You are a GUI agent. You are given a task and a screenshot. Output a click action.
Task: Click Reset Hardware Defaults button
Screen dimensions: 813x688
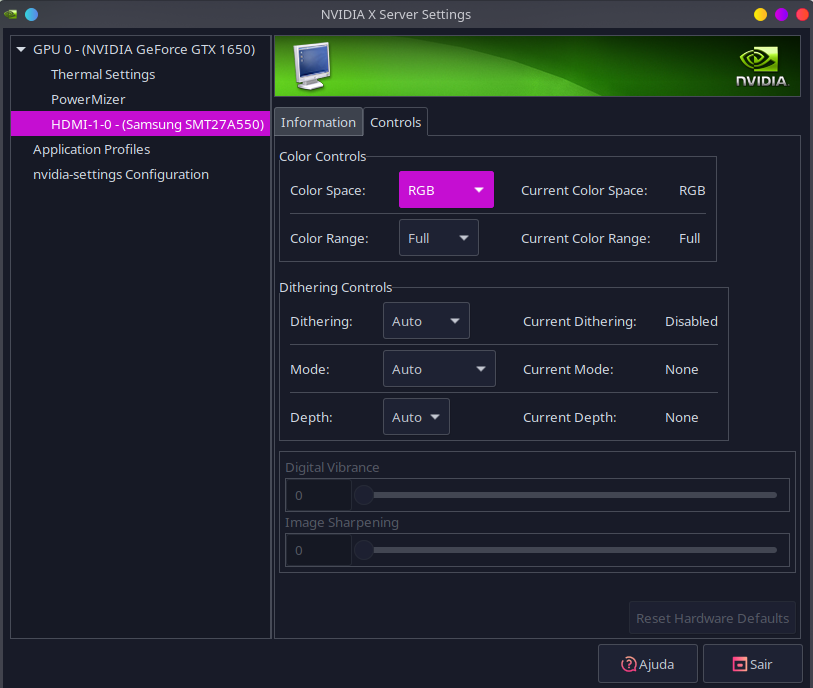tap(712, 618)
